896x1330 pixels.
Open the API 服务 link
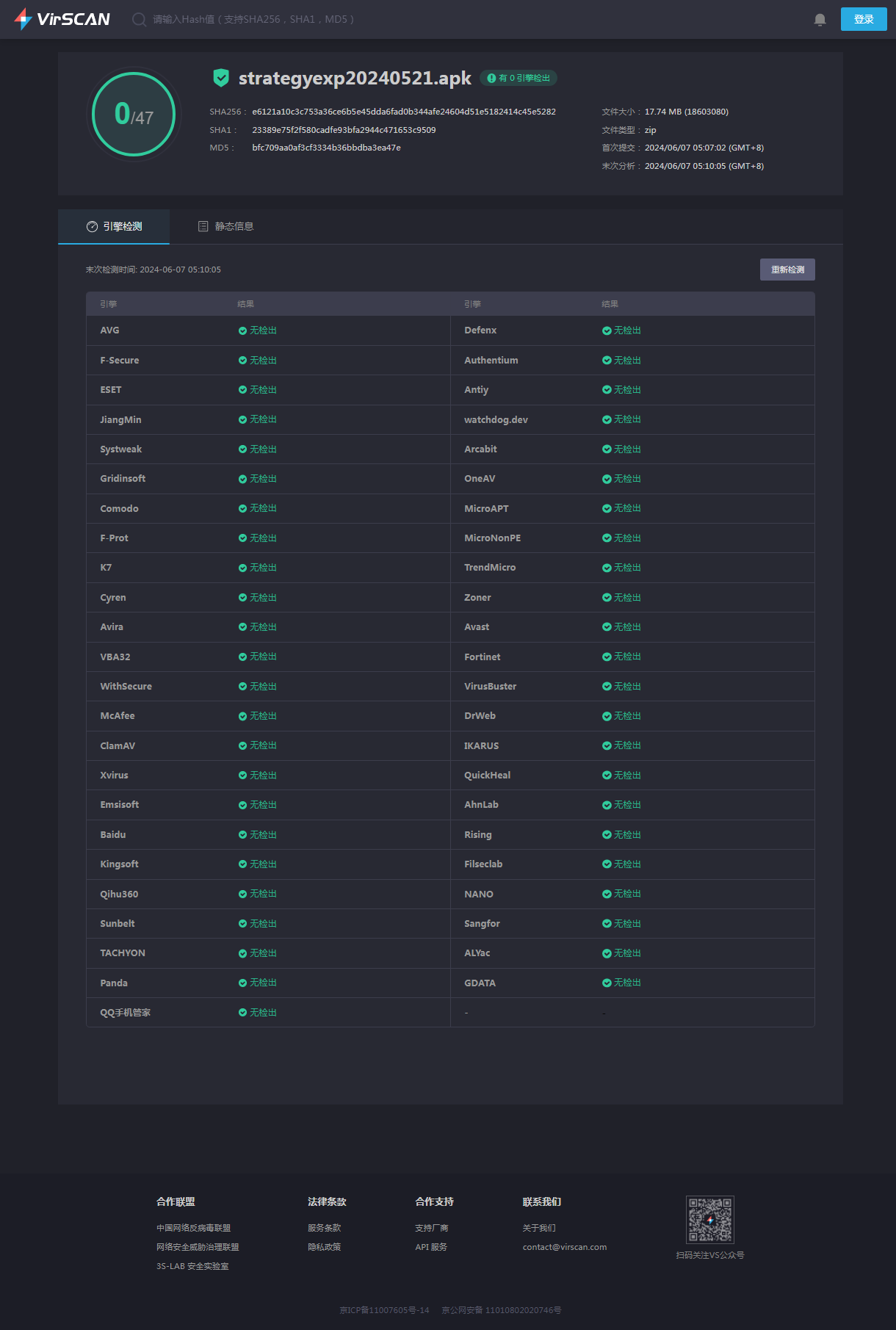(431, 1247)
